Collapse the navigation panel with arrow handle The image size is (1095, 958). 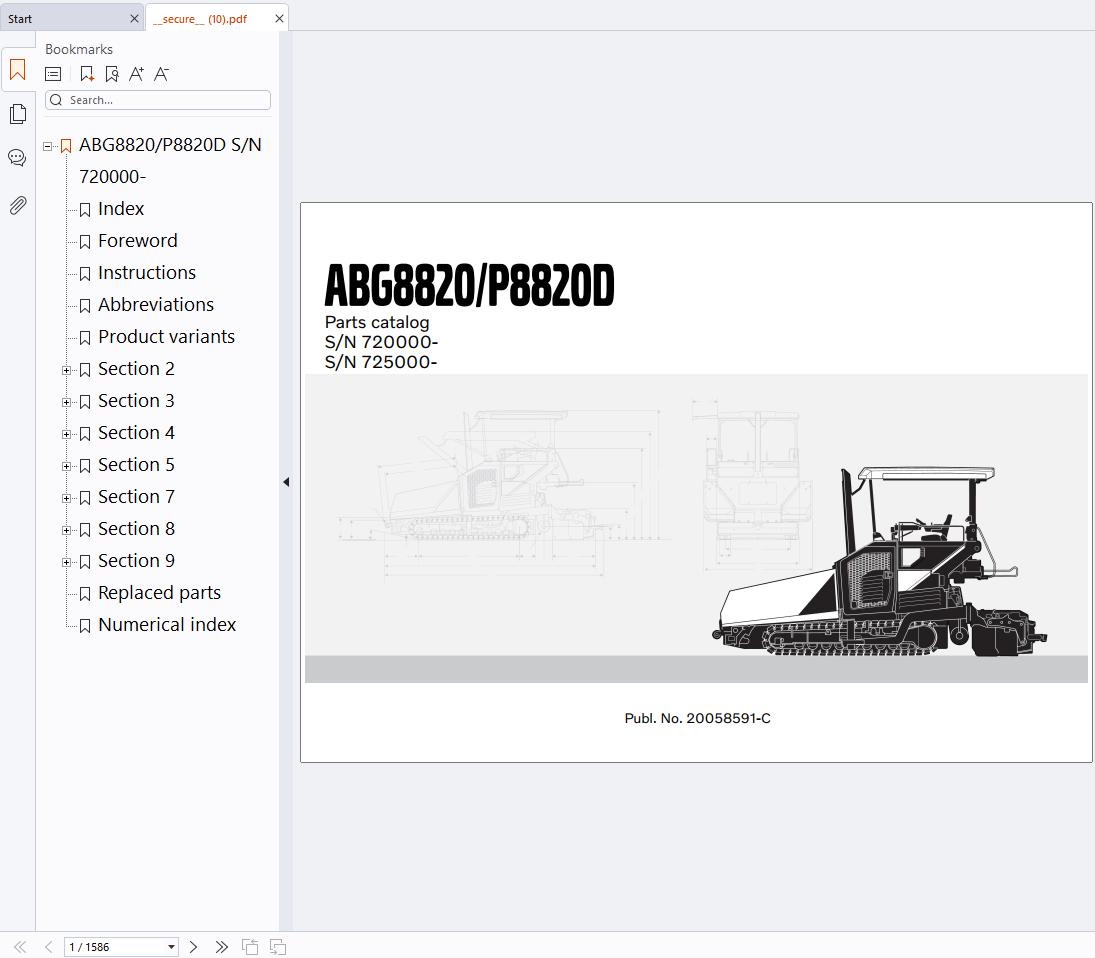click(286, 482)
